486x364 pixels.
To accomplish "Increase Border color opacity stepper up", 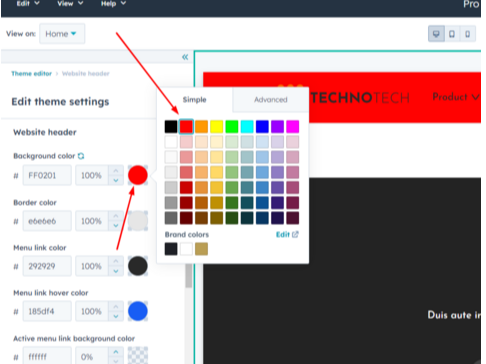I will (x=116, y=216).
